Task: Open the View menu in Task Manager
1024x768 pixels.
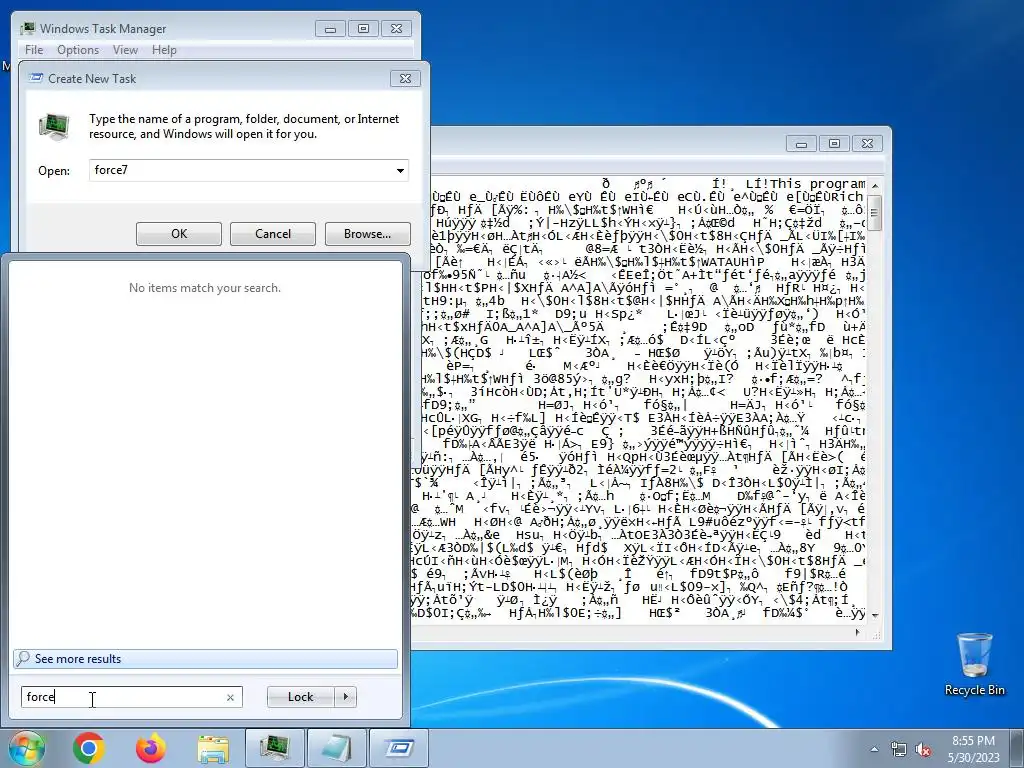Action: point(125,50)
